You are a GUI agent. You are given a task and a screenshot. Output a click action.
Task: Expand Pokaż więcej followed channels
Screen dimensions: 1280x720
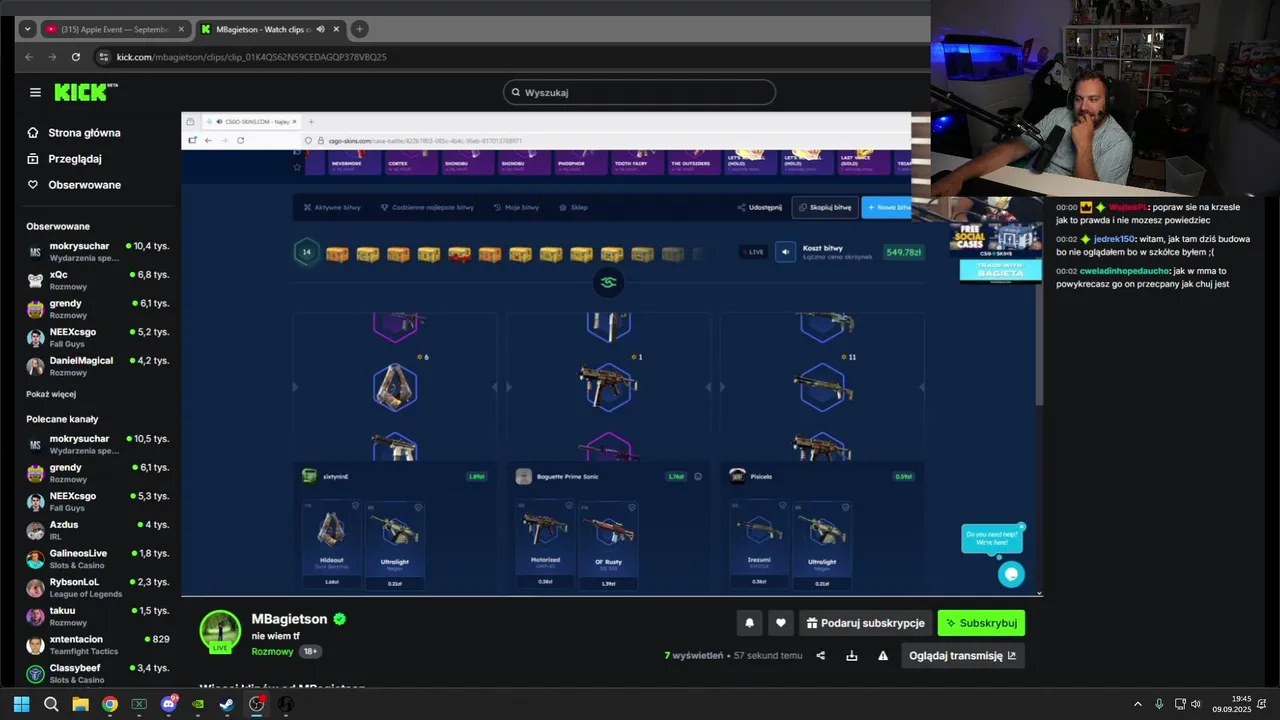click(x=51, y=394)
